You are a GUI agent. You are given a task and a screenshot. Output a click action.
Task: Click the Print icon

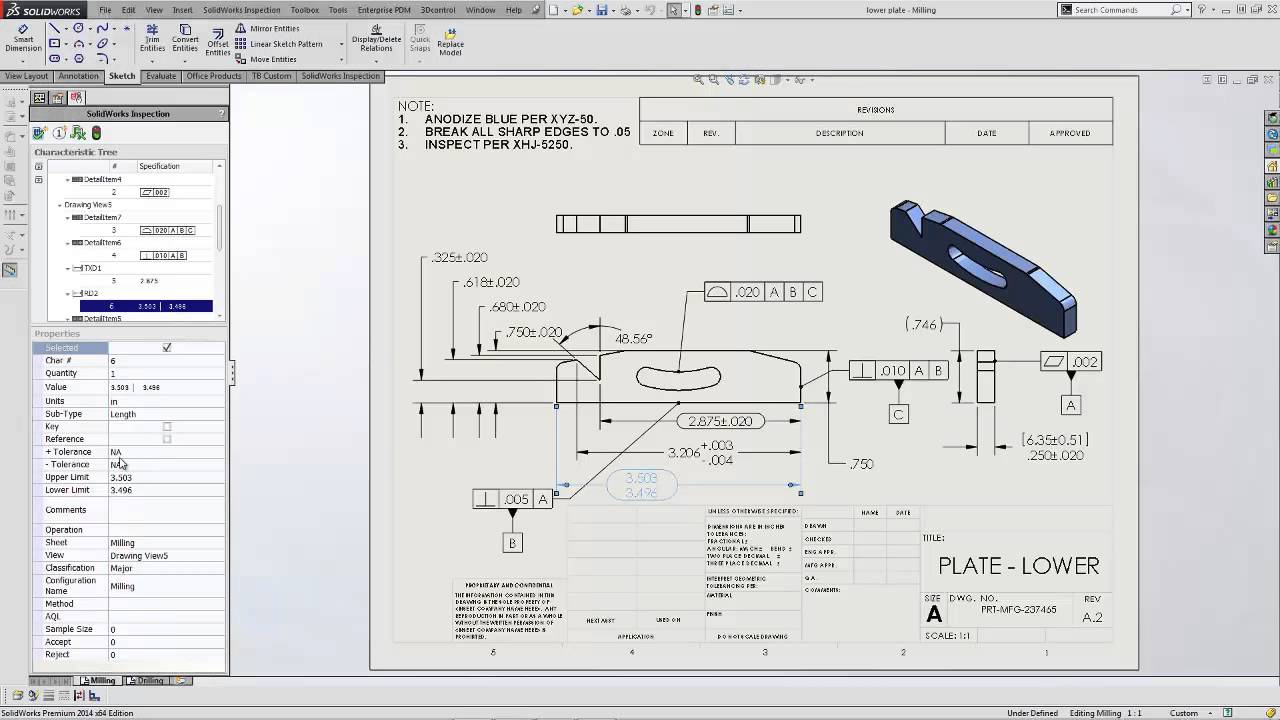[x=625, y=10]
